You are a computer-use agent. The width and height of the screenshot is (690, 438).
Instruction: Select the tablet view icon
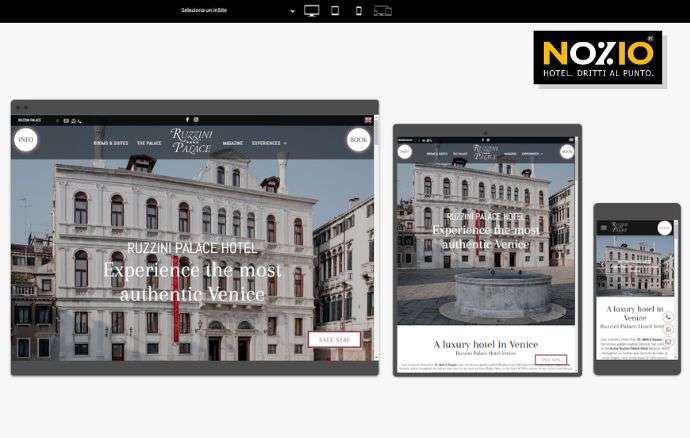pos(335,11)
